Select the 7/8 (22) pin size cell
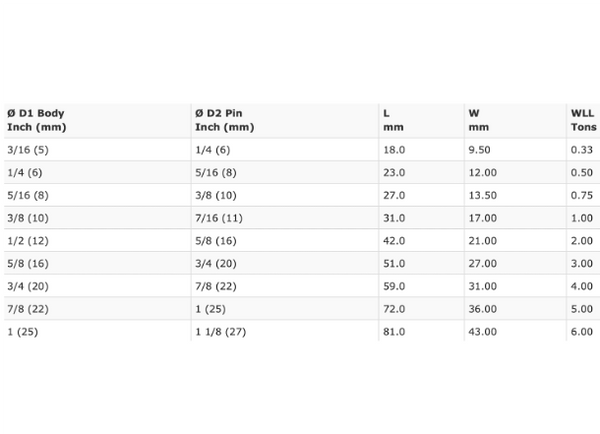 [x=216, y=286]
